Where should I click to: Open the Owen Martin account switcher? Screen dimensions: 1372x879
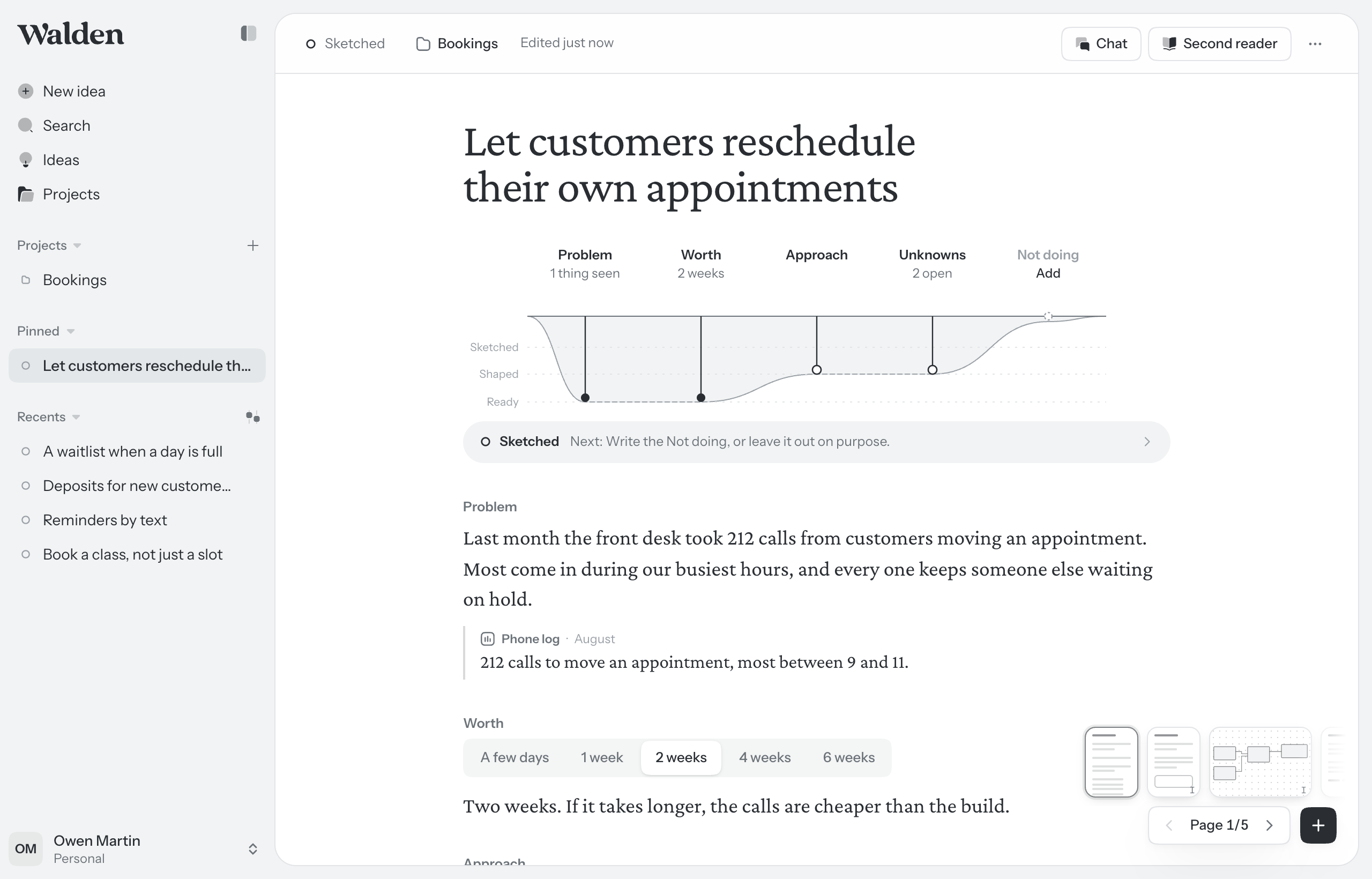pos(137,849)
